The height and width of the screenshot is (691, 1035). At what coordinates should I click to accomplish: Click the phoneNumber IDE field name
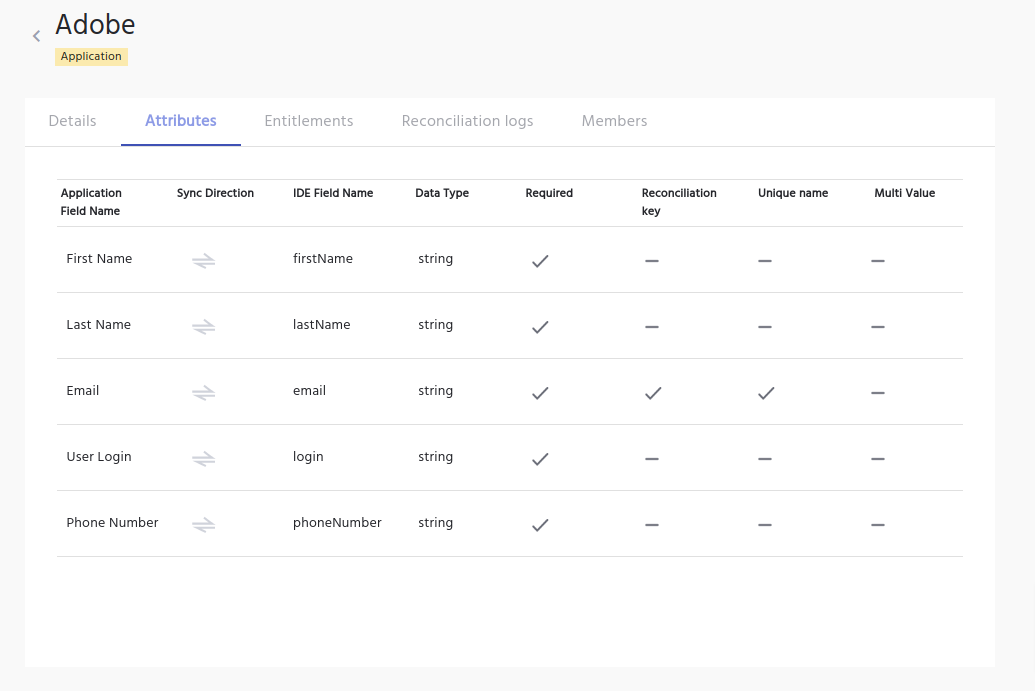(x=337, y=523)
